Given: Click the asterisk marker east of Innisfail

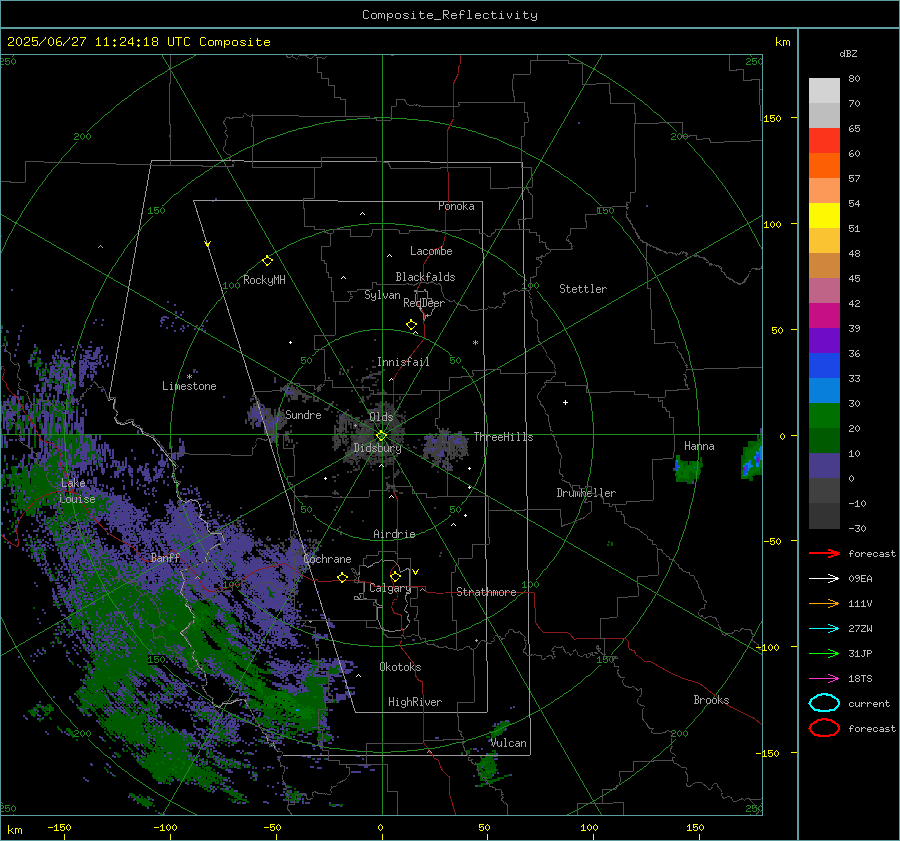Looking at the screenshot, I should tap(475, 343).
